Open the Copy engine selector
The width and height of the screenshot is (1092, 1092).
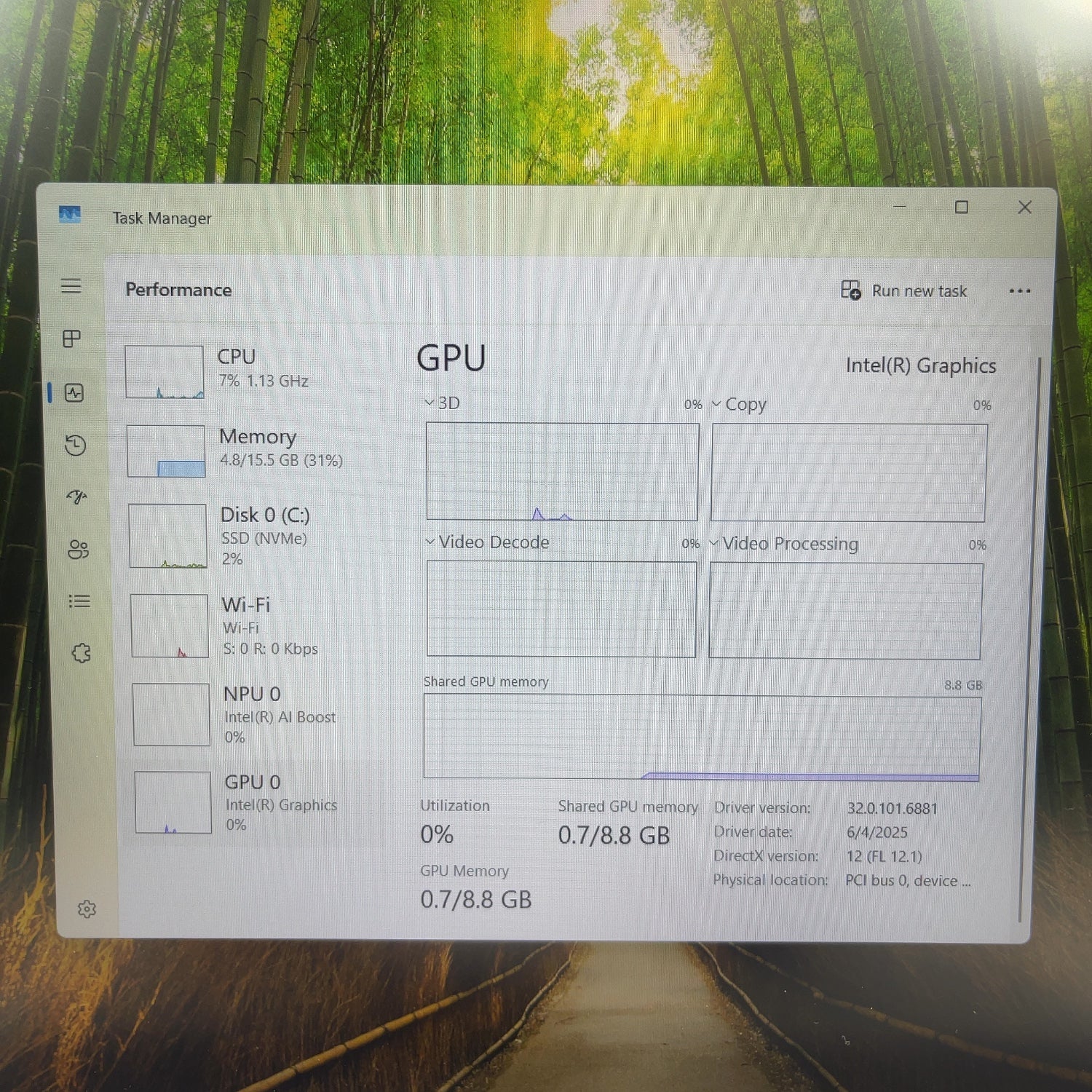point(717,405)
